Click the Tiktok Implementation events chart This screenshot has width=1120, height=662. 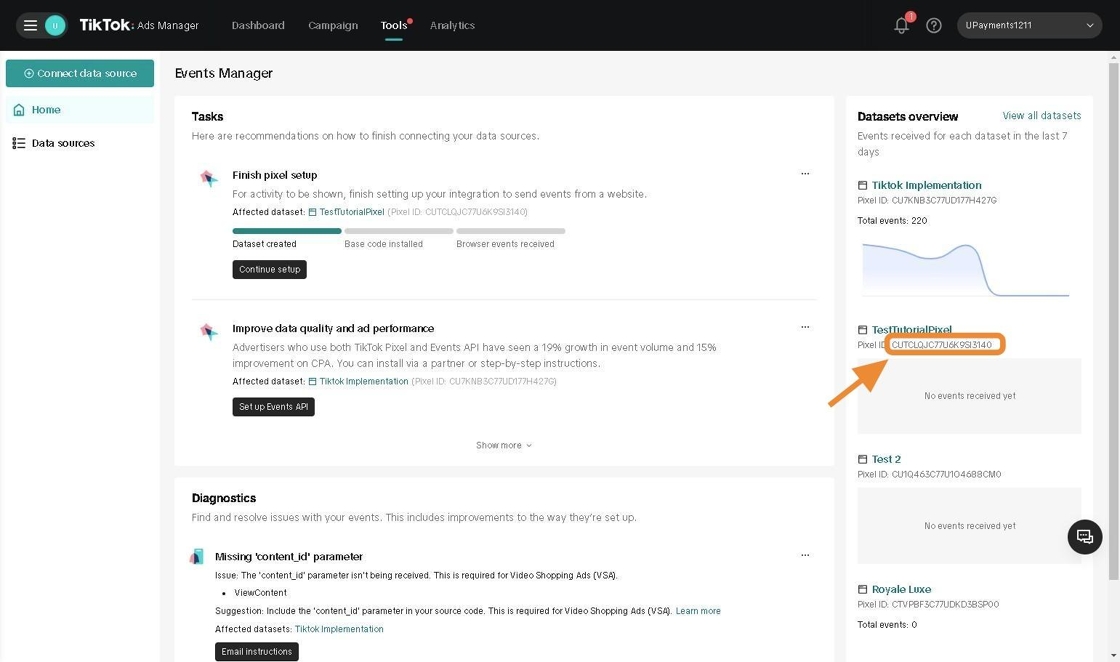pos(966,270)
